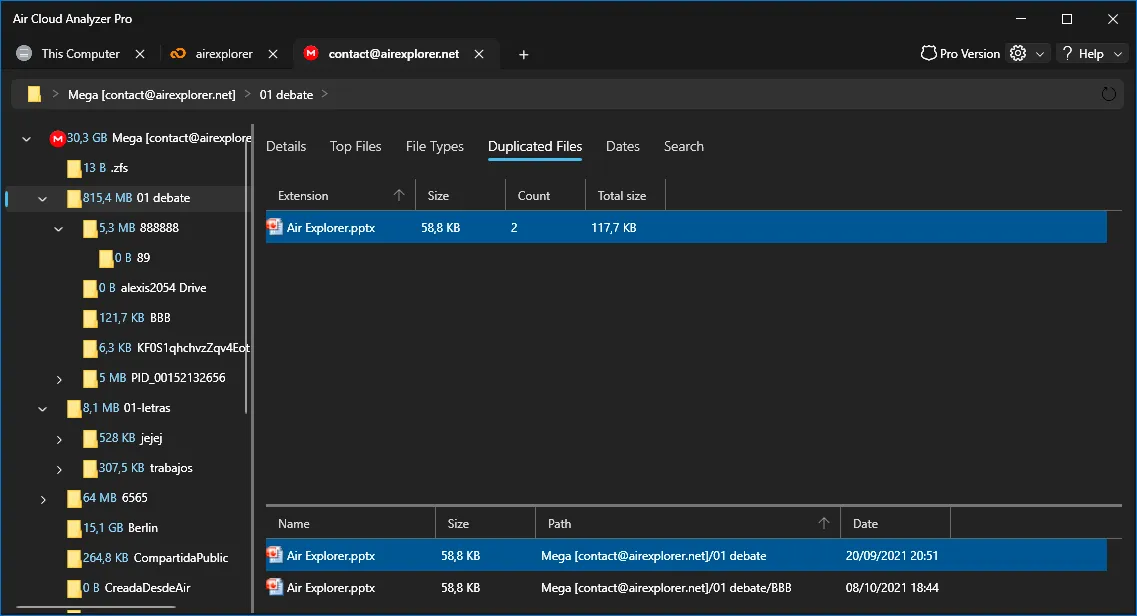1137x616 pixels.
Task: Open the settings dropdown arrow
Action: tap(1040, 54)
